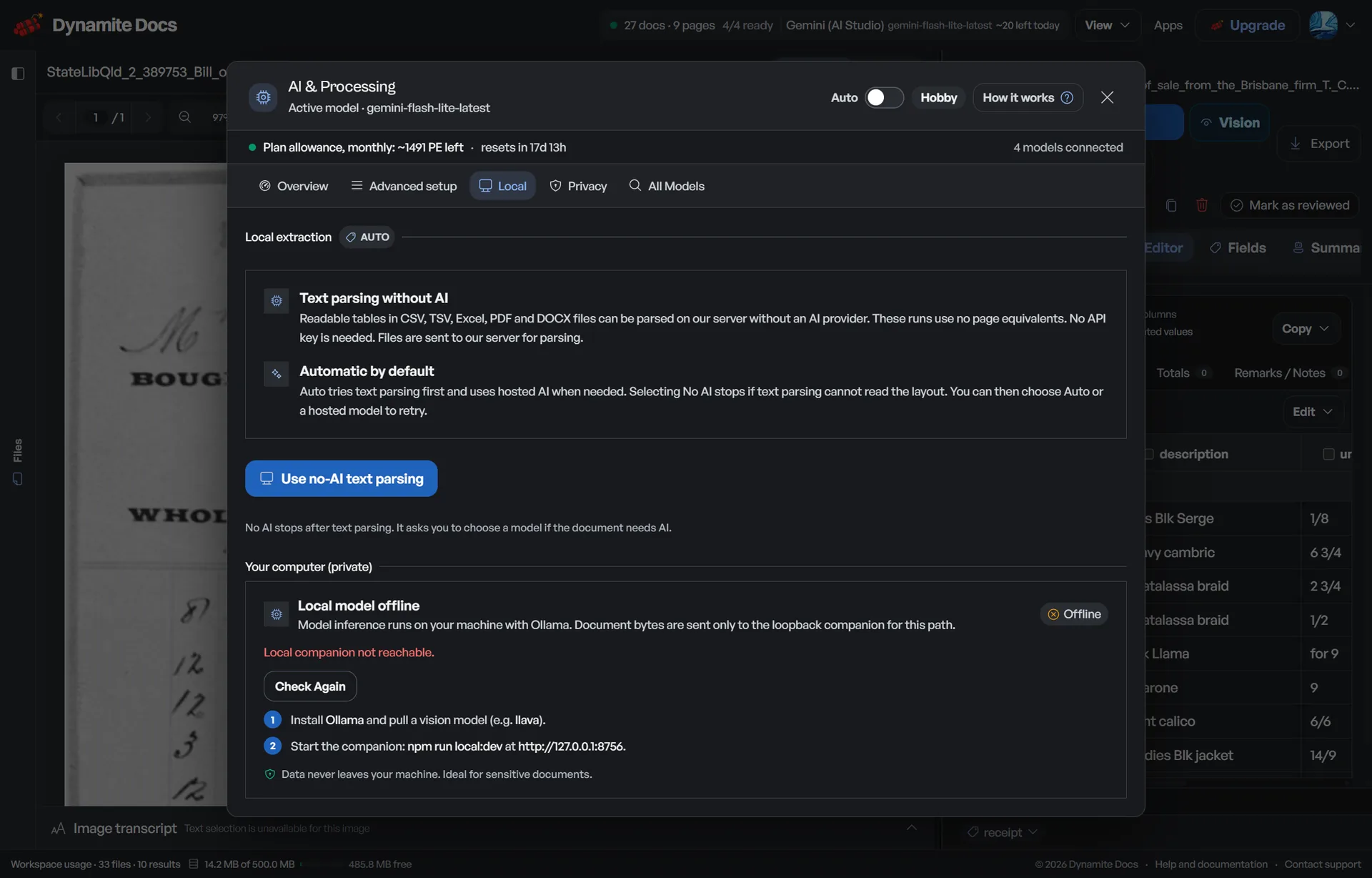
Task: Click the Text parsing without AI icon
Action: pos(276,300)
